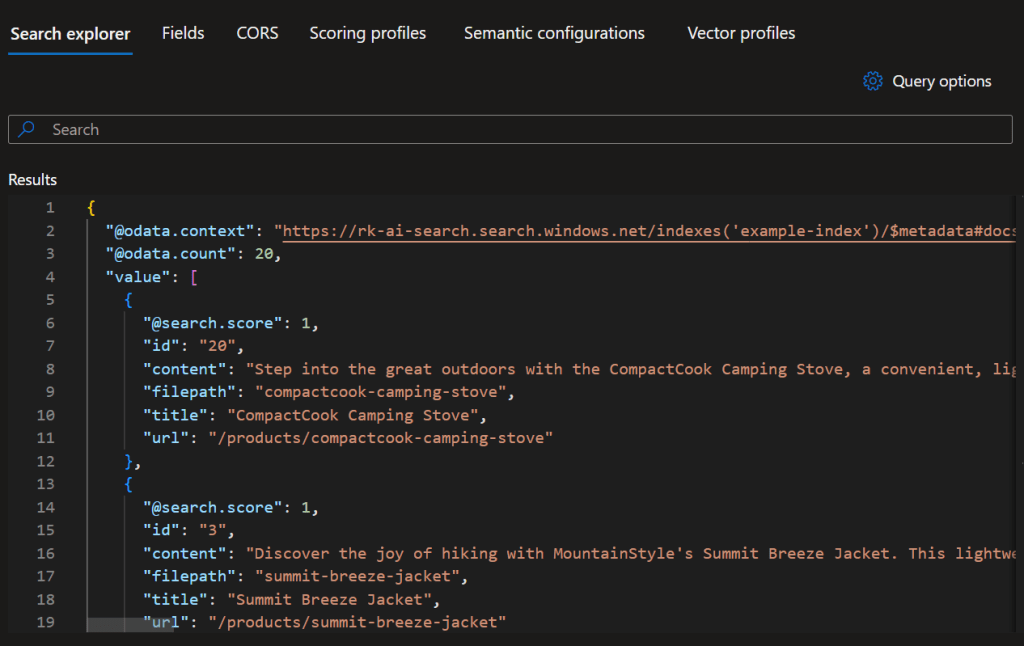The width and height of the screenshot is (1024, 646).
Task: Open the @odata.context URL link
Action: click(x=650, y=231)
